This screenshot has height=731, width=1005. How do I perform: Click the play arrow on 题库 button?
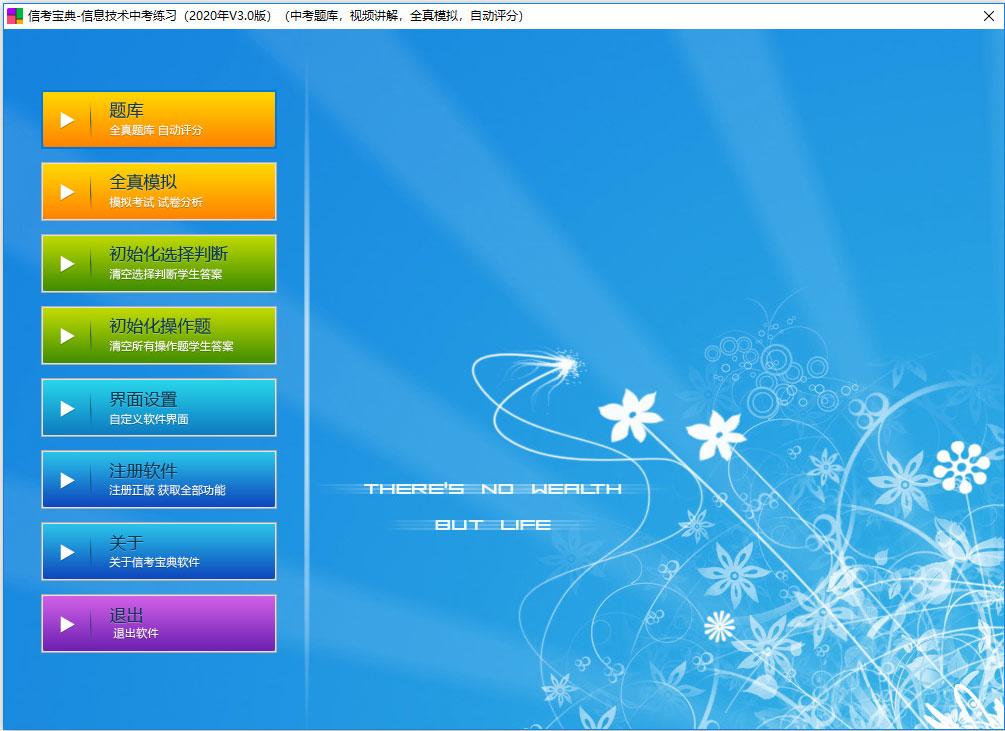67,120
